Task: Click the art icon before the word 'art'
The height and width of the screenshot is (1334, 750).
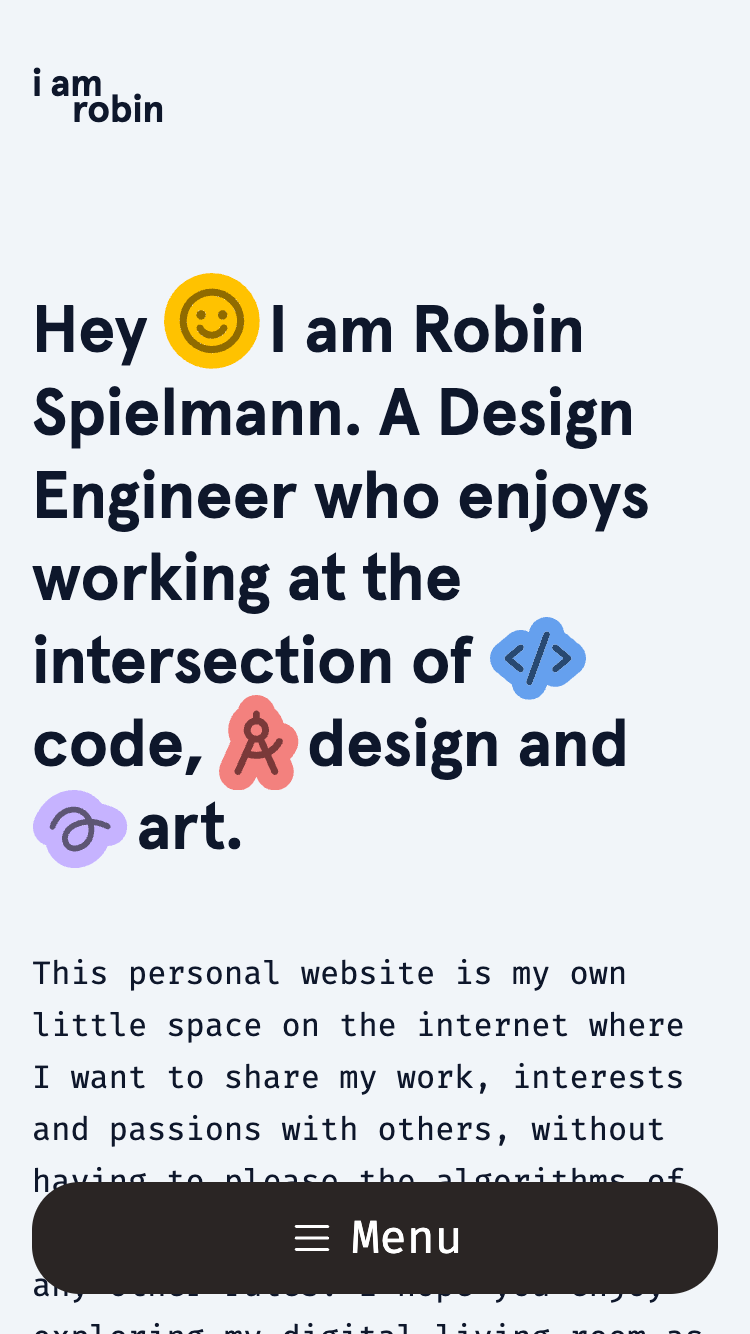Action: point(80,828)
